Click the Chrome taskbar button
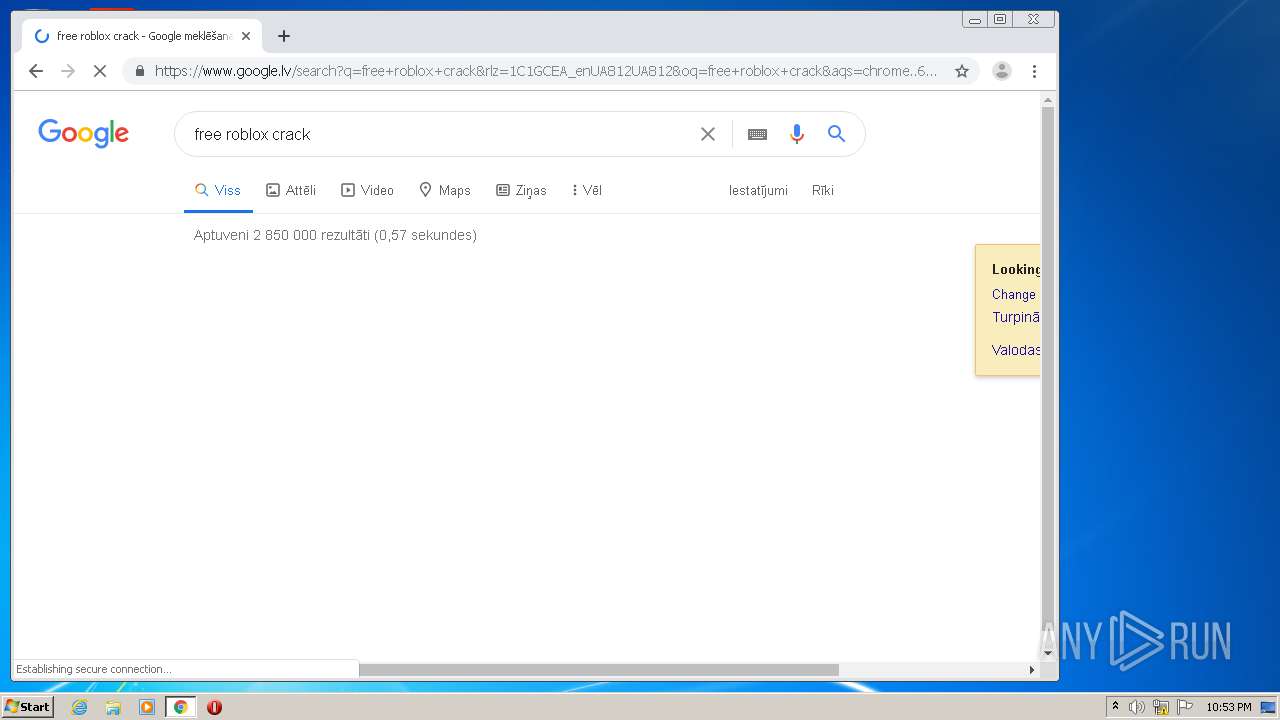Viewport: 1280px width, 720px height. [x=180, y=707]
